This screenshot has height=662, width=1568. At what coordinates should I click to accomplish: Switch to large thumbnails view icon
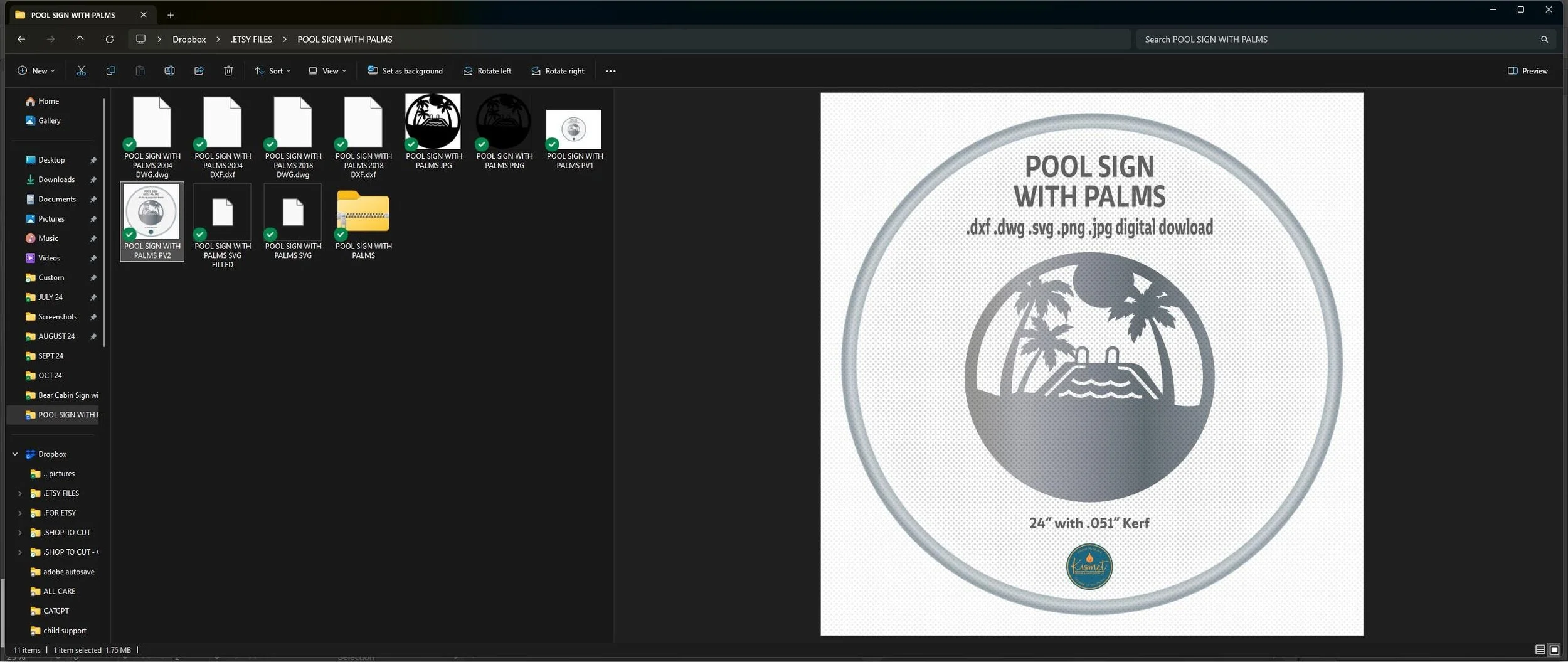pyautogui.click(x=1554, y=649)
